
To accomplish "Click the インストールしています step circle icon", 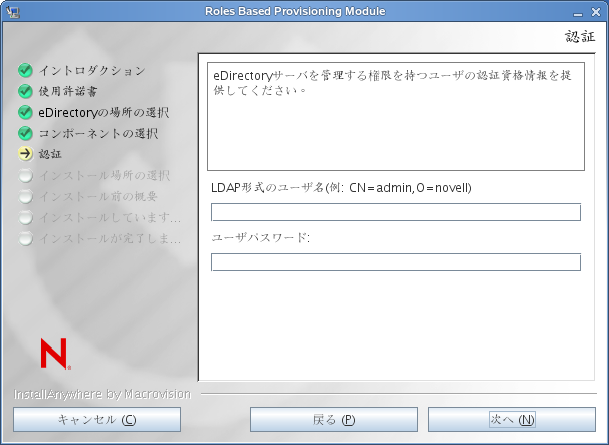I will click(x=25, y=217).
